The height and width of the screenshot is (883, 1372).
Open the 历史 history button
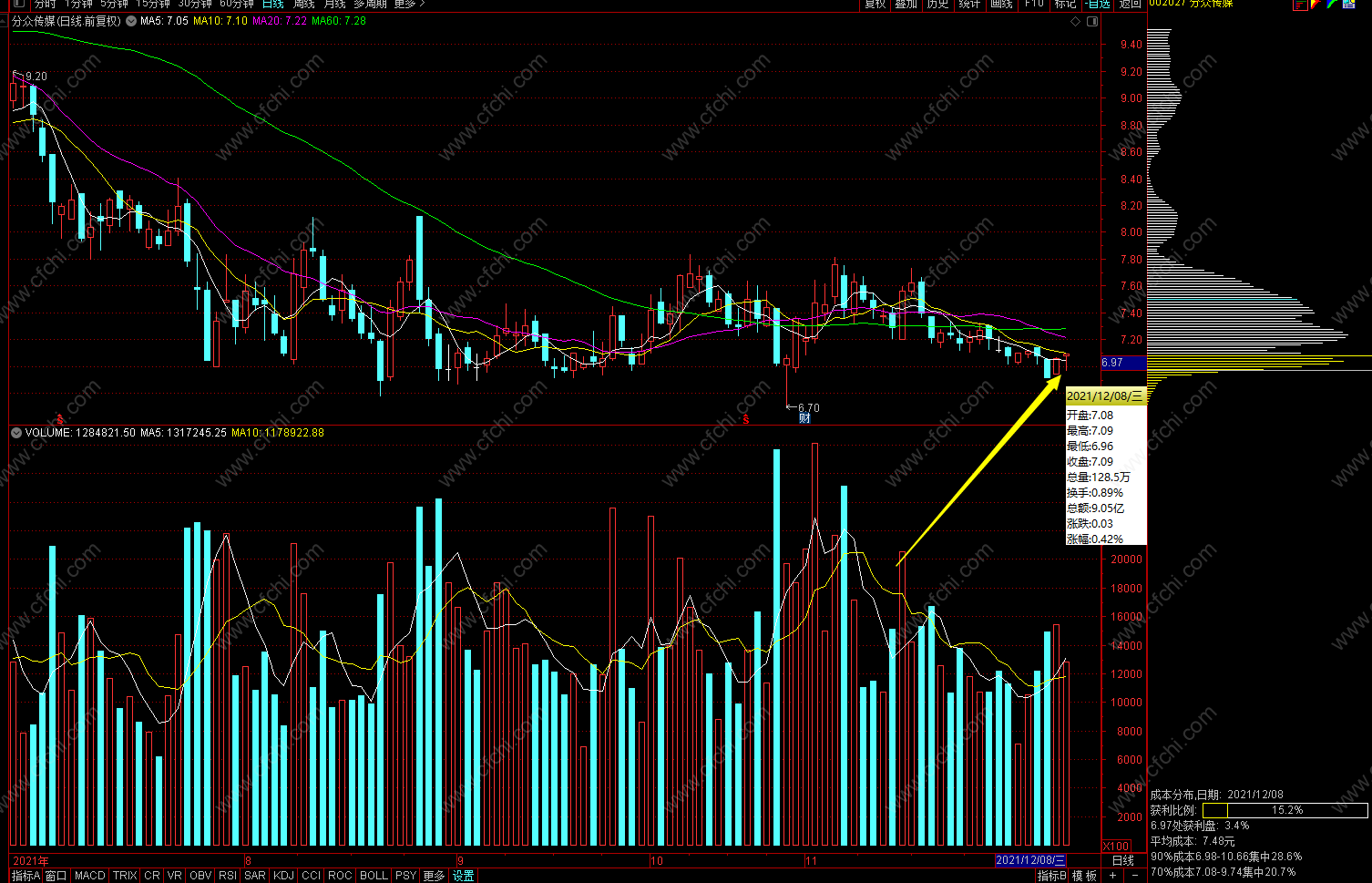[937, 4]
